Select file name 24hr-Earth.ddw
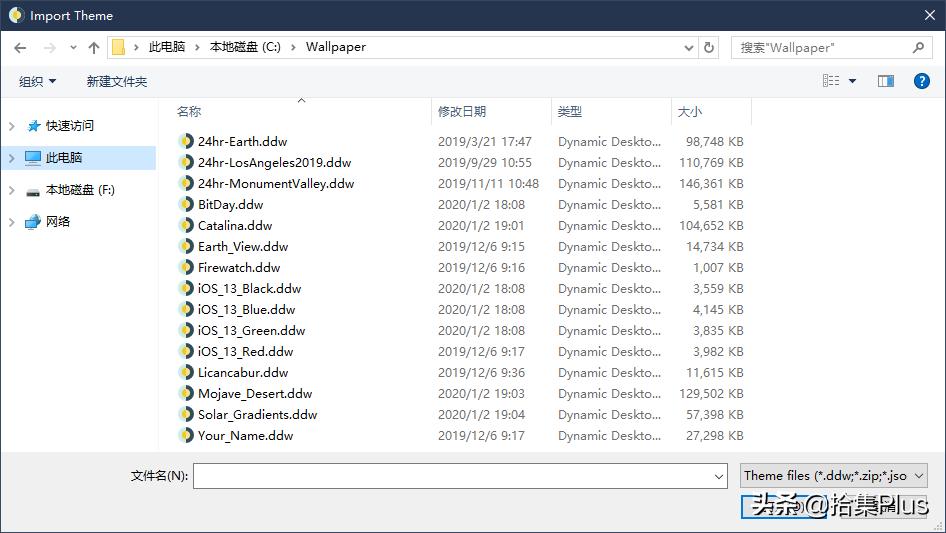Screen dimensions: 946x533 pyautogui.click(x=243, y=141)
